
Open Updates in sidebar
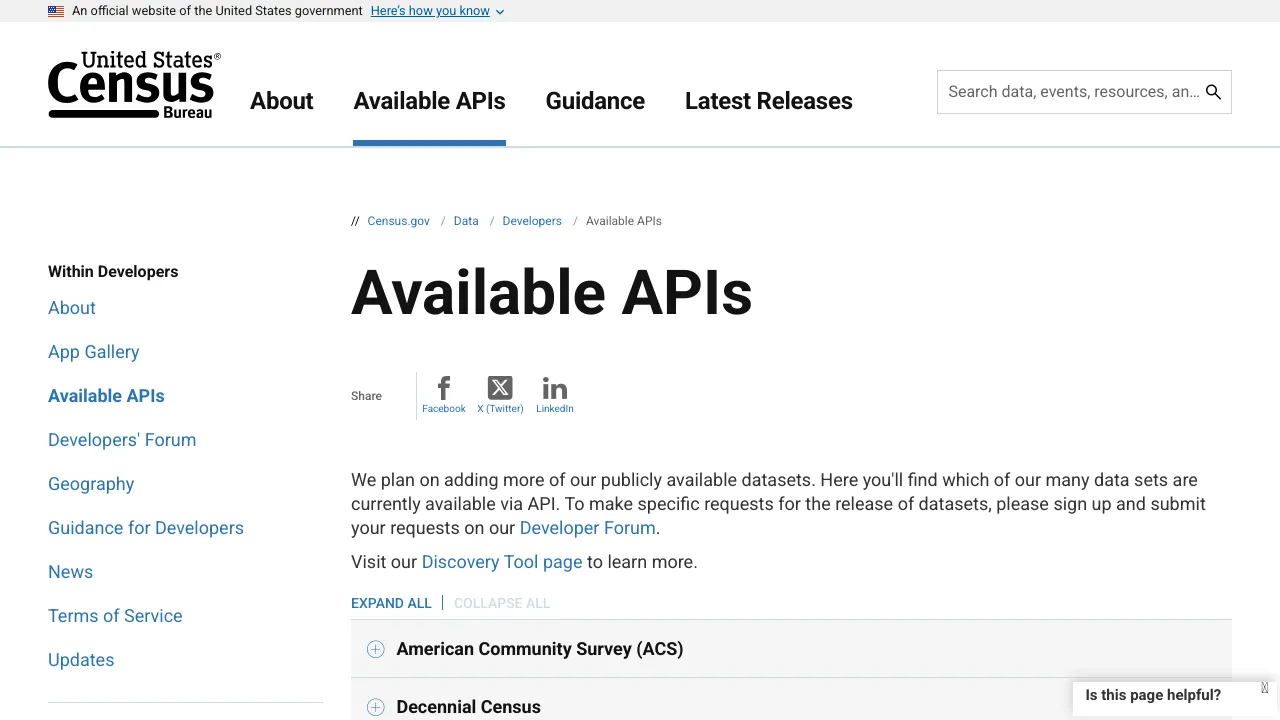pos(81,660)
